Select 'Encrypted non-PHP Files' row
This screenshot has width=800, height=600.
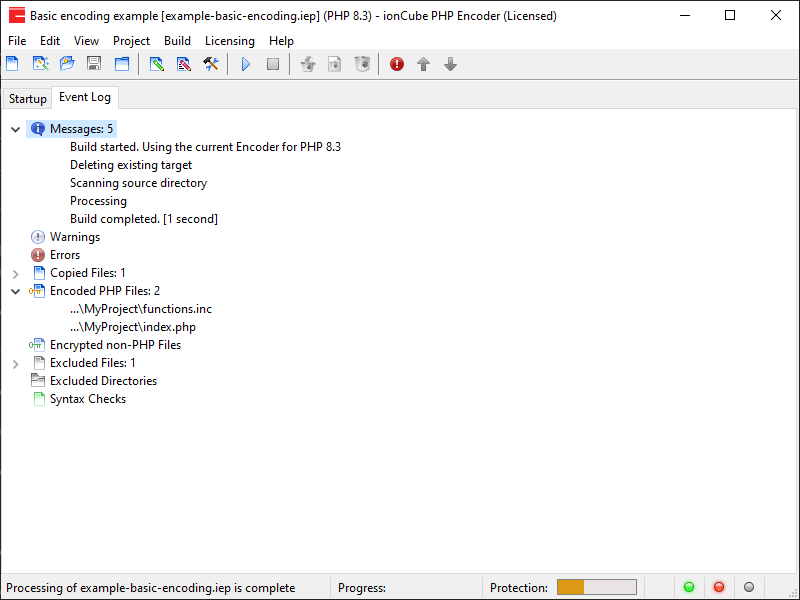pos(115,345)
